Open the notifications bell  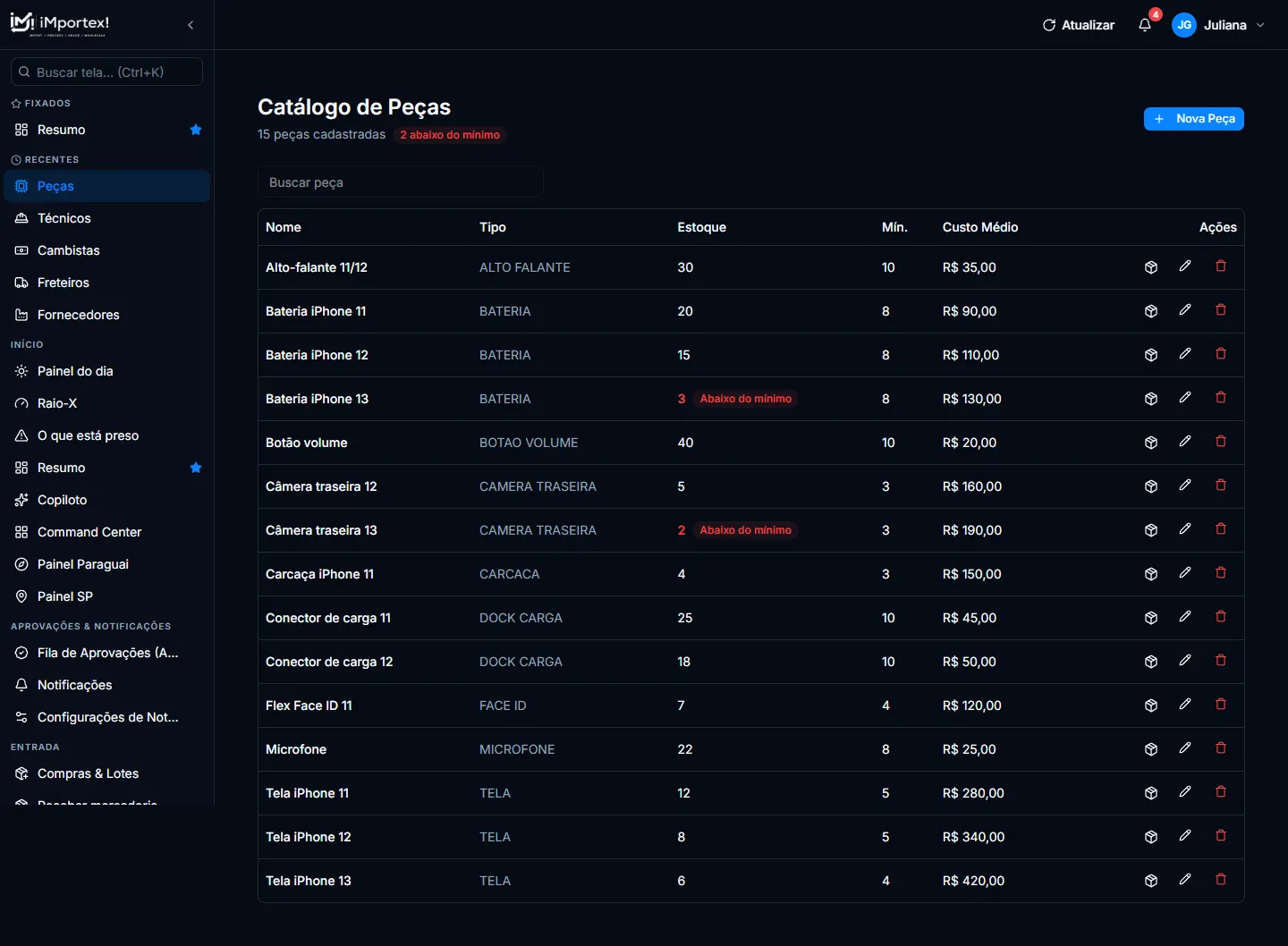[x=1145, y=25]
